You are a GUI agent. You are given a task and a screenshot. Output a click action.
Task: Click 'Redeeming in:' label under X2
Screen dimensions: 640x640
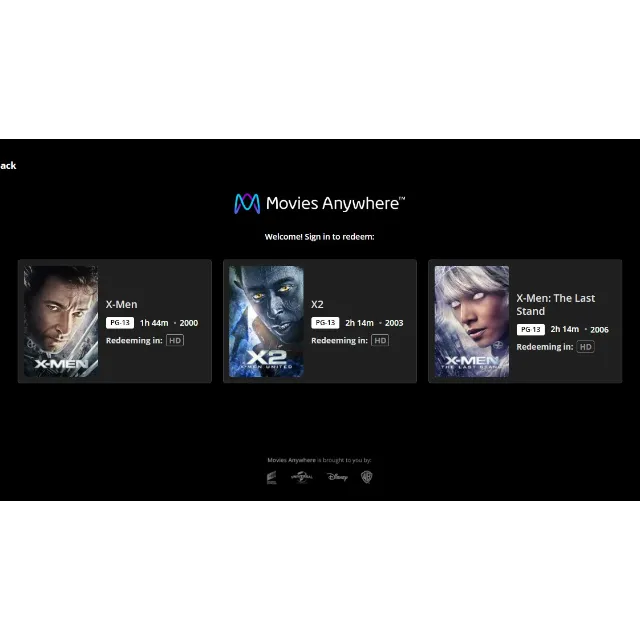tap(339, 340)
